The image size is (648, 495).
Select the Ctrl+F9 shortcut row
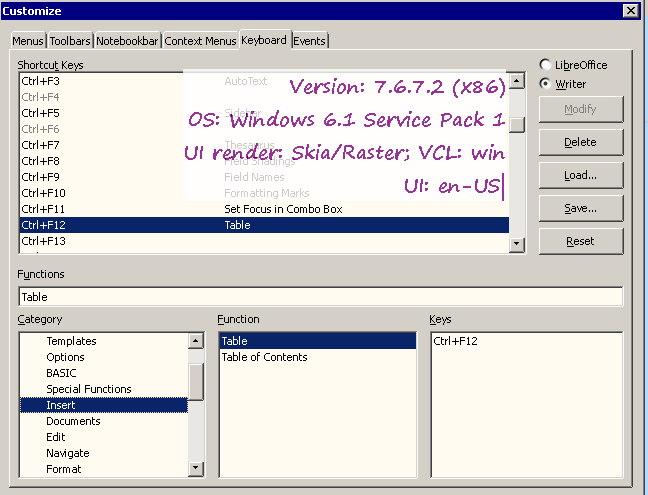click(x=264, y=177)
